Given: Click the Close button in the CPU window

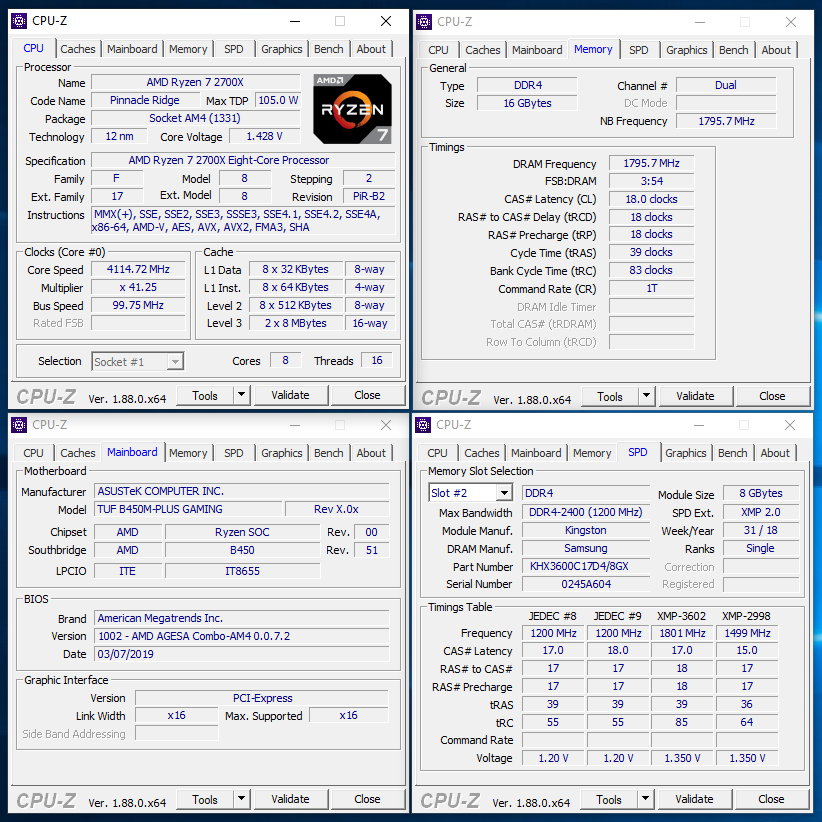Looking at the screenshot, I should click(x=367, y=395).
